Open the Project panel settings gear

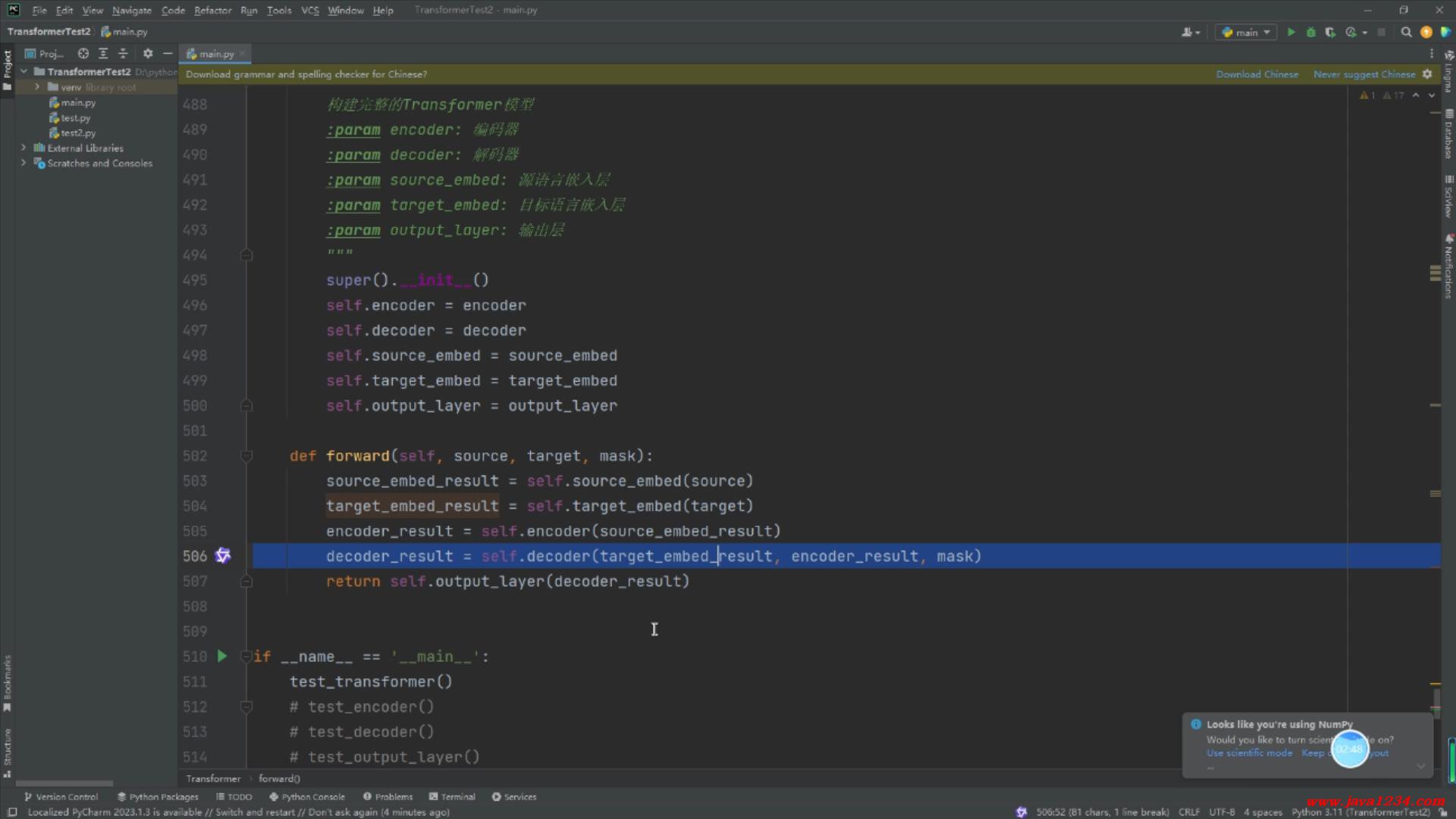148,54
